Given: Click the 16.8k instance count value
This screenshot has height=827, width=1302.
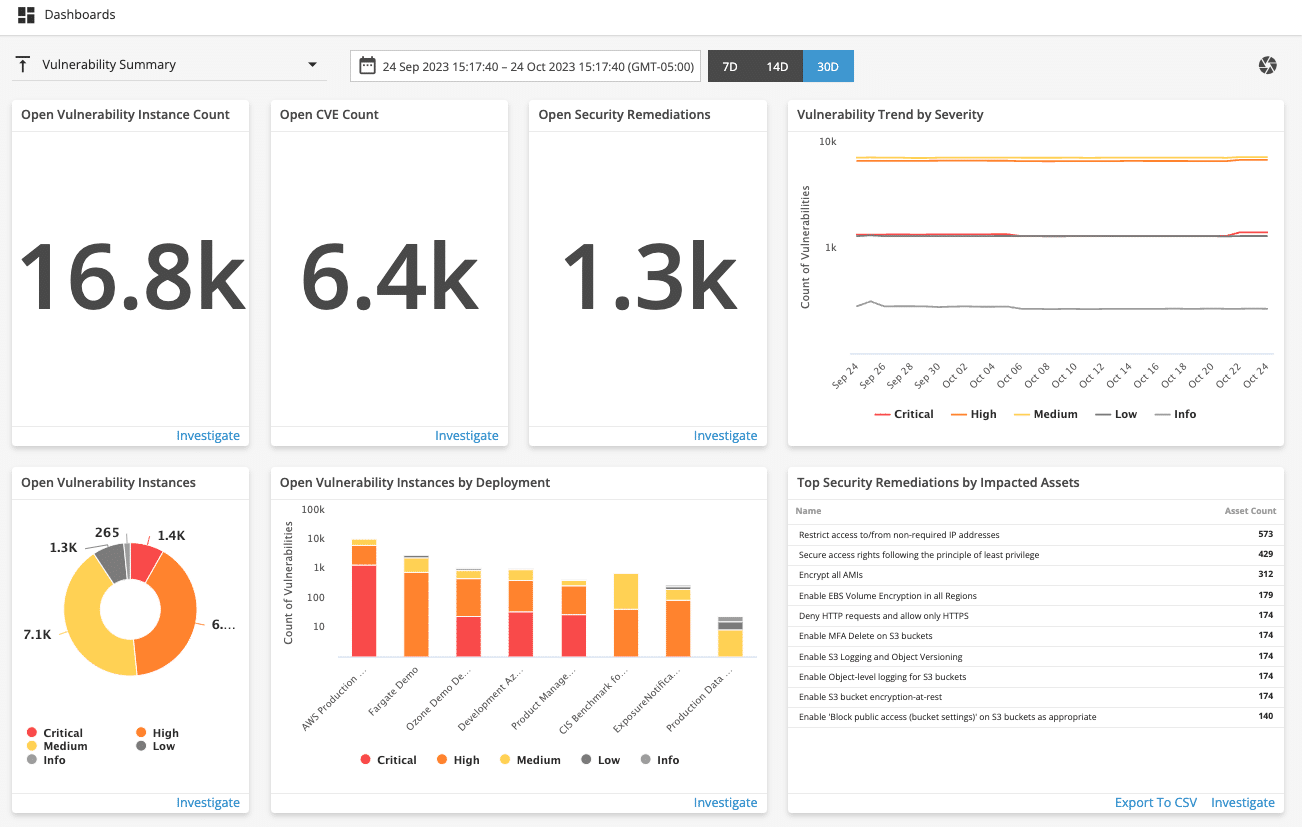Looking at the screenshot, I should tap(131, 278).
